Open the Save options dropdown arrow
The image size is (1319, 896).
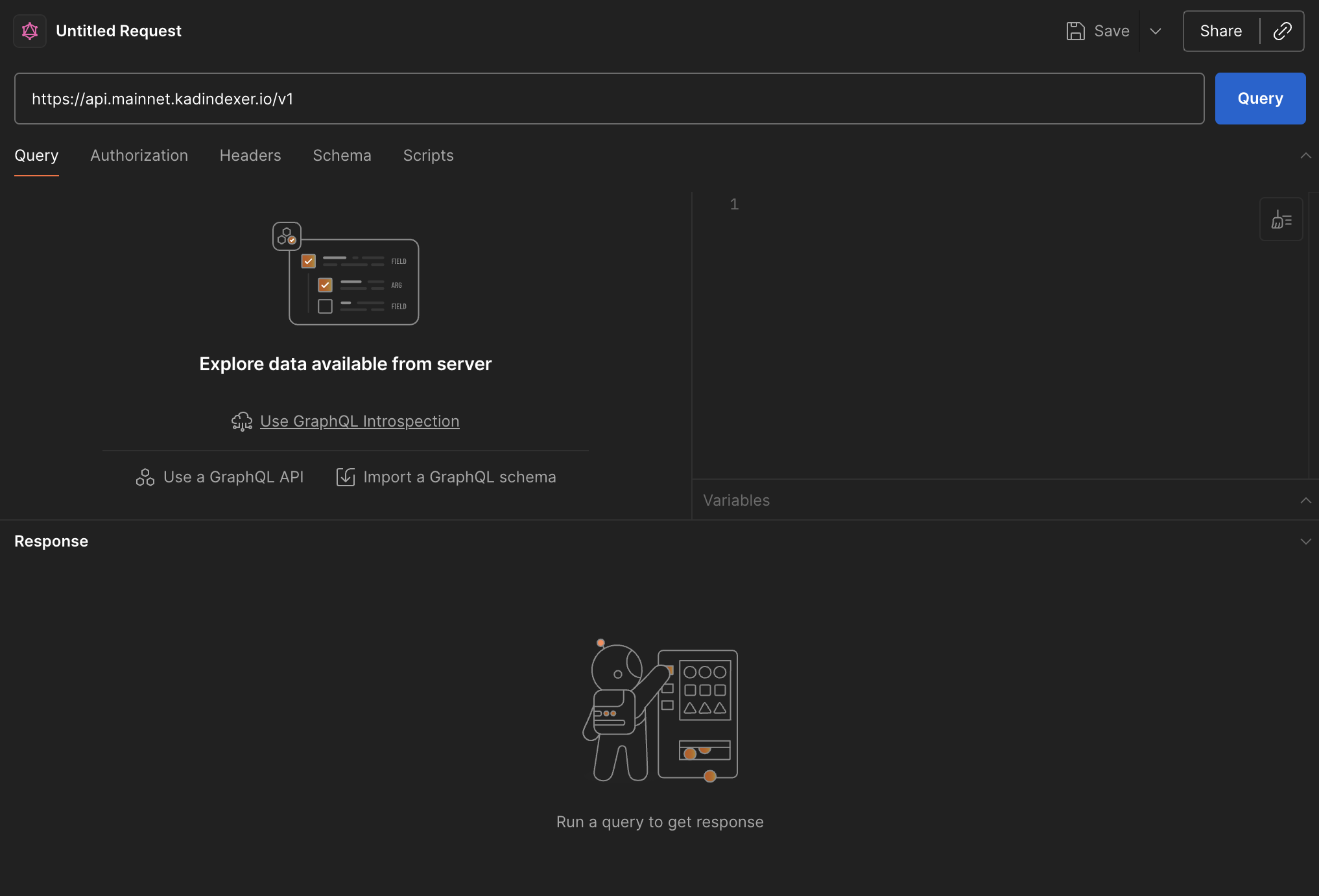tap(1156, 31)
